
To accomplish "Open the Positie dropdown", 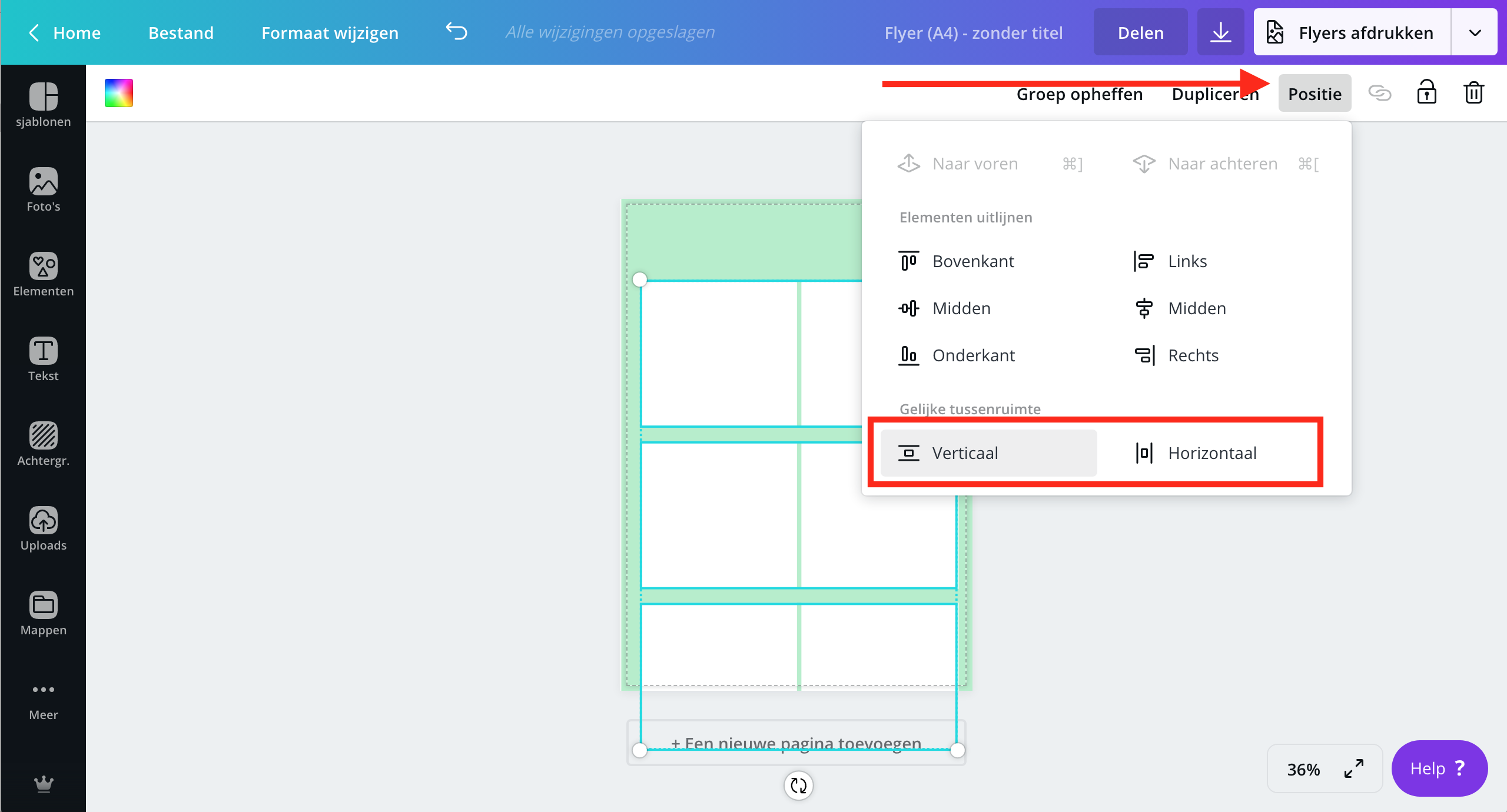I will (x=1314, y=94).
